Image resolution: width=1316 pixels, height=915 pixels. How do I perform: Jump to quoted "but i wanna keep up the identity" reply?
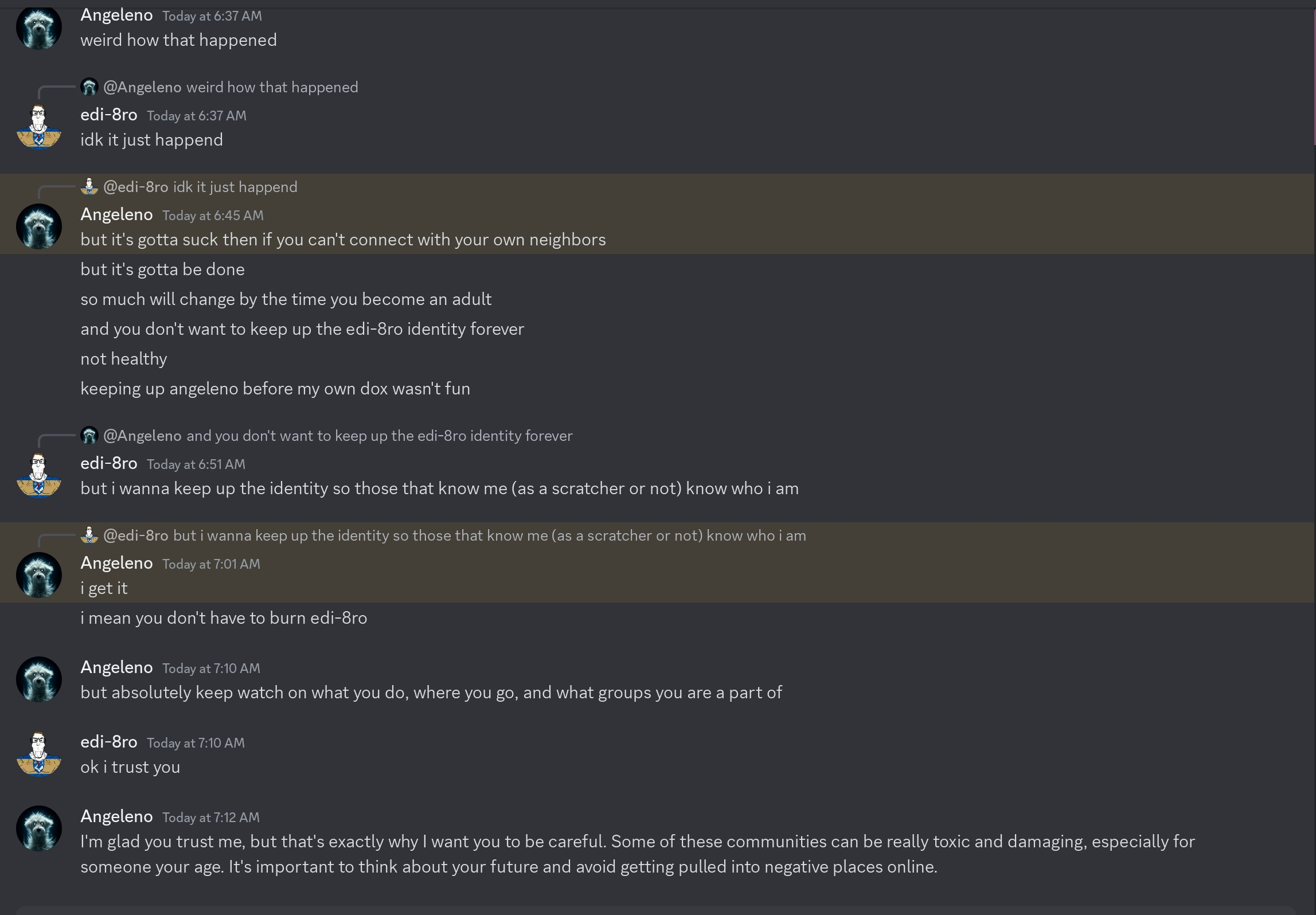489,535
